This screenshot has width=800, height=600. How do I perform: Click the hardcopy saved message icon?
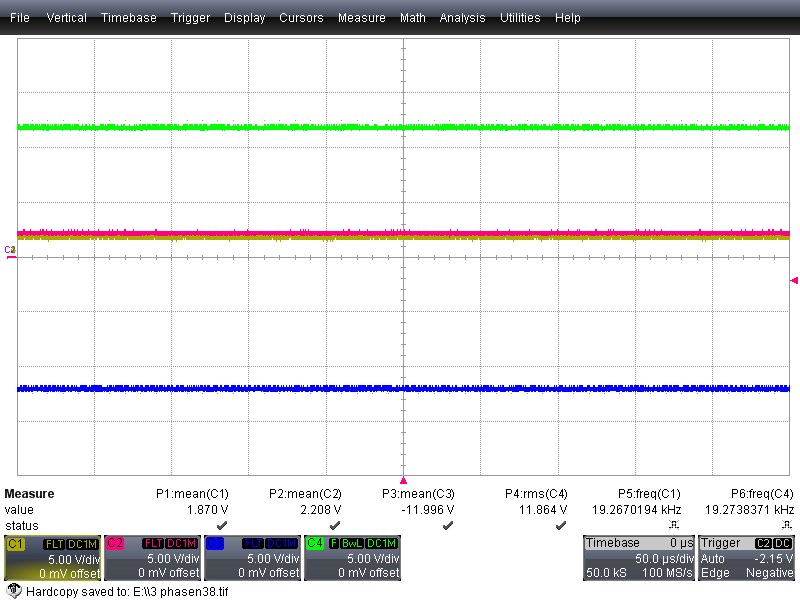point(14,591)
